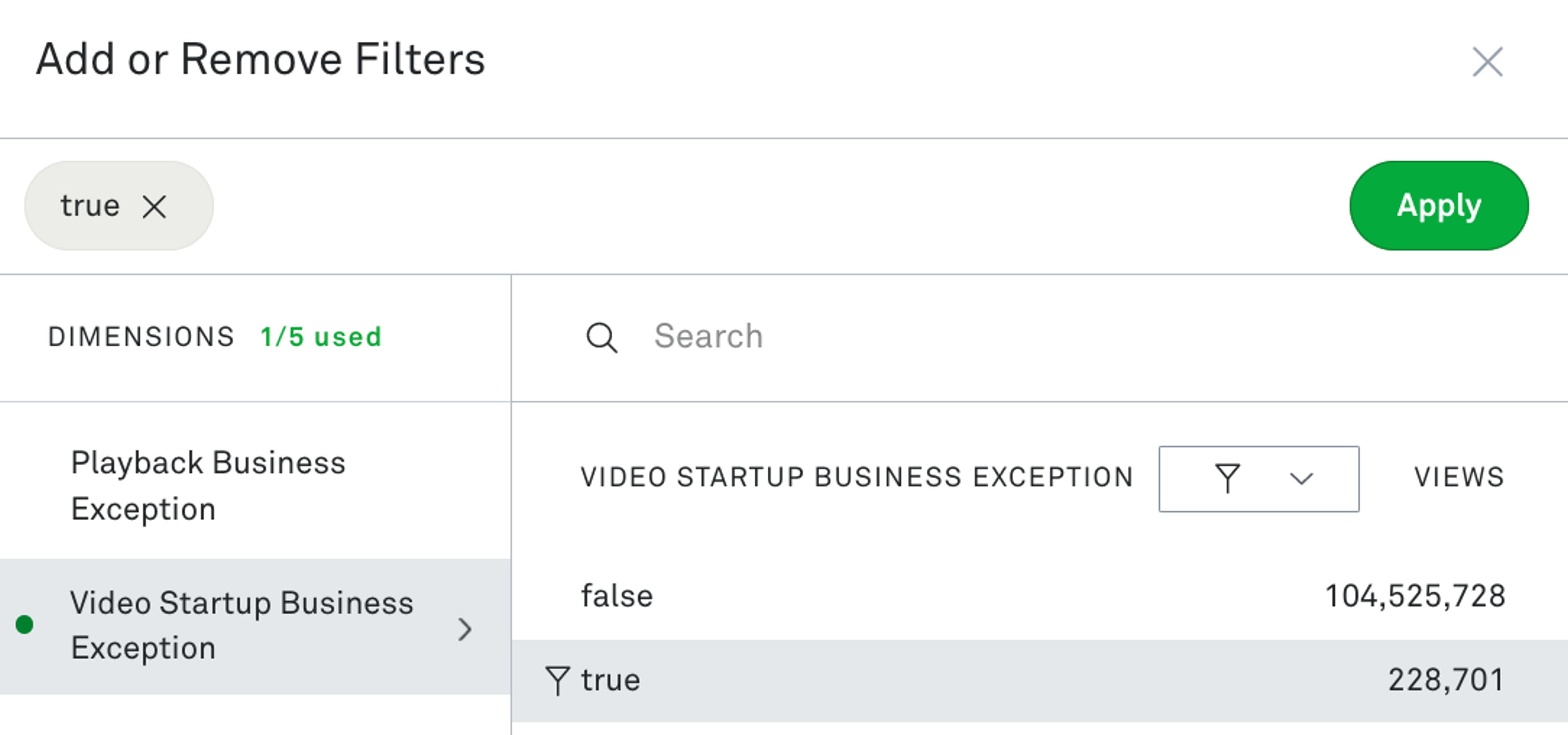Click the DIMENSIONS section label

point(141,336)
